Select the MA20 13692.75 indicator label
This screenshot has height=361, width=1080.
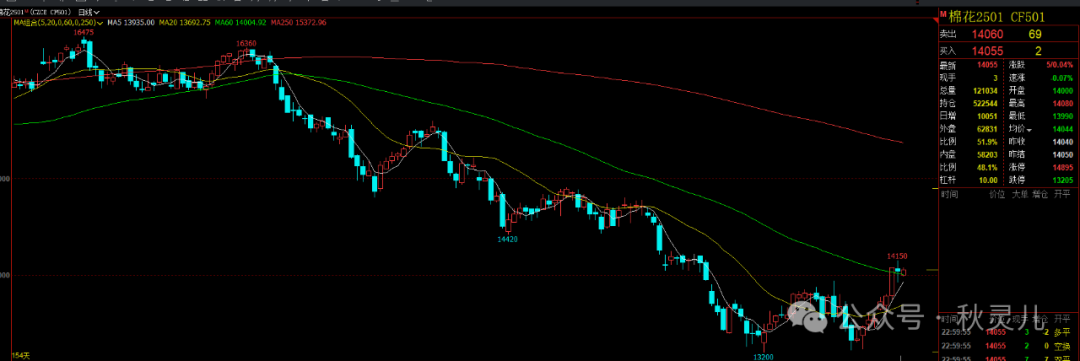click(x=184, y=23)
